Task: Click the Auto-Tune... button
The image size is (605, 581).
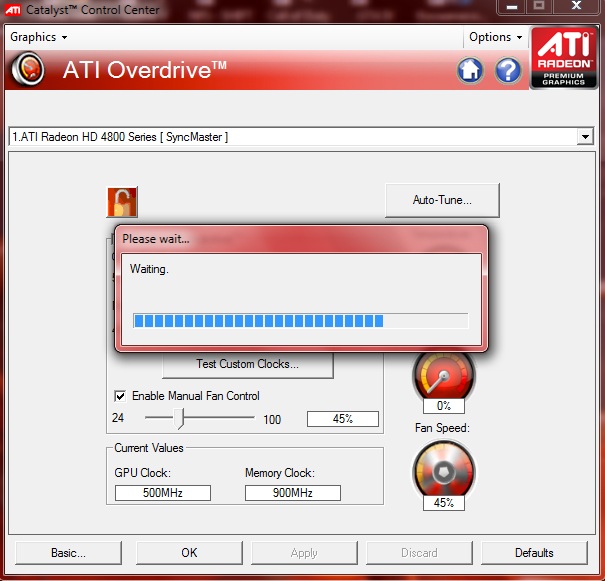Action: (x=442, y=200)
